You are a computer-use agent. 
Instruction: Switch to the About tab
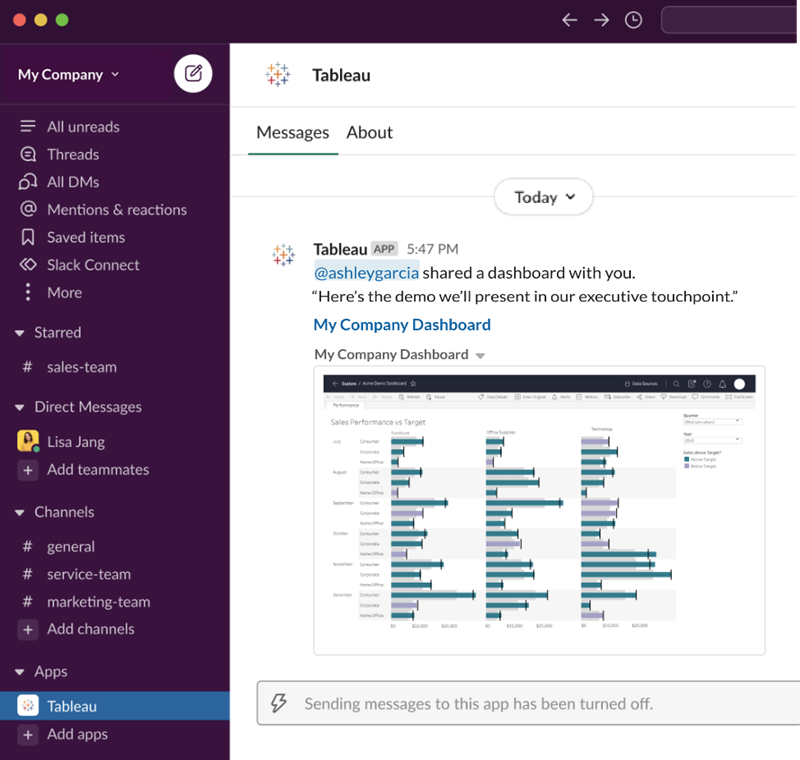pos(369,132)
